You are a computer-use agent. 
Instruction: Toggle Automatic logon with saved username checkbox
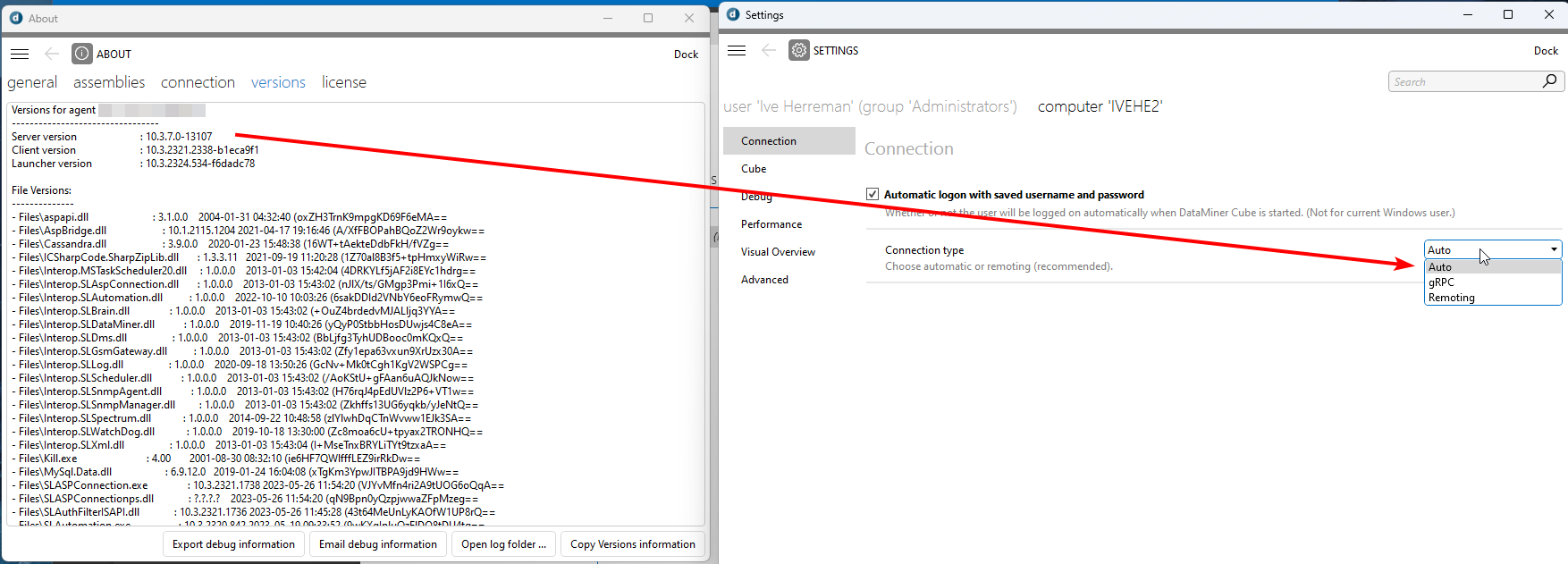click(x=873, y=194)
